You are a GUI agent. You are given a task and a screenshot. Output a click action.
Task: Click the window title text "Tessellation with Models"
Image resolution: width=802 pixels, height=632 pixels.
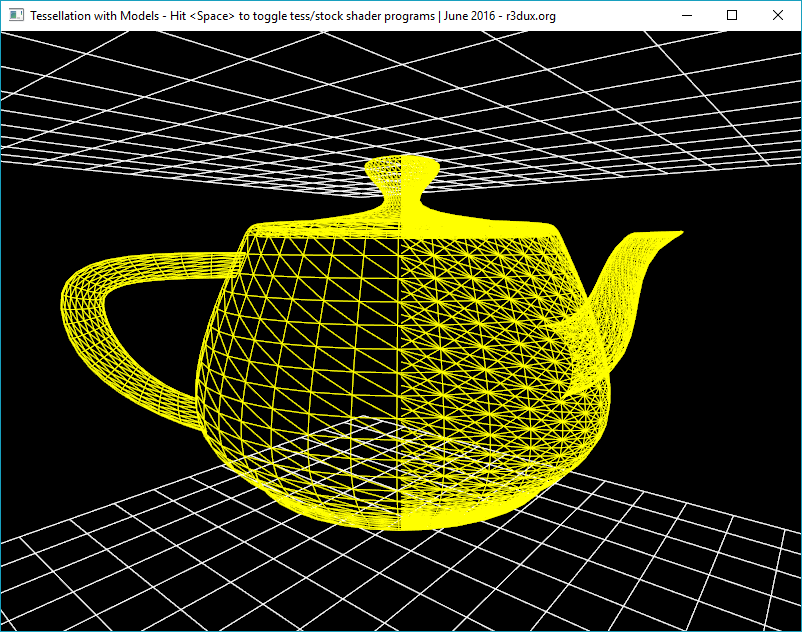click(95, 16)
